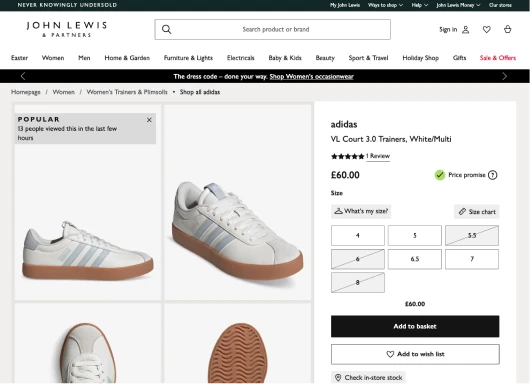Open Sale & Offers menu

(x=498, y=58)
